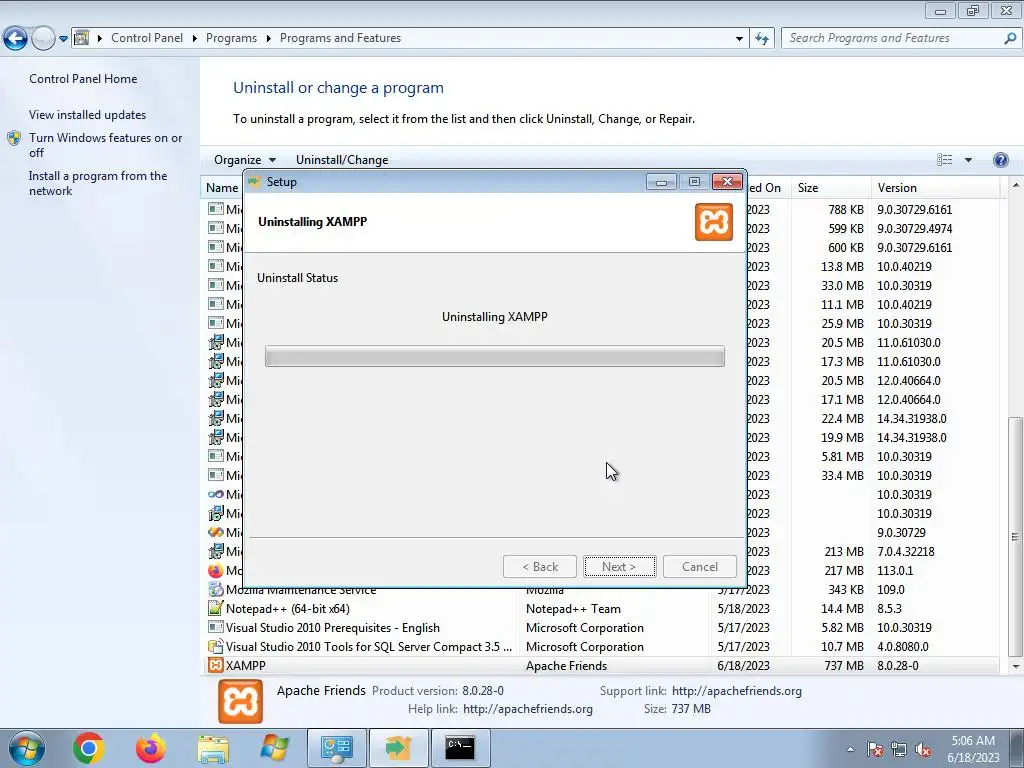Select the Notepad++ (64-bit x64) row
The image size is (1024, 768).
click(x=600, y=609)
